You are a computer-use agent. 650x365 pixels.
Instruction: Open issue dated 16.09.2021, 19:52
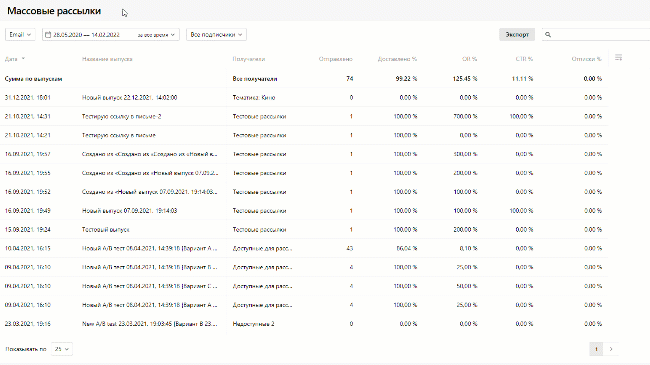pyautogui.click(x=150, y=192)
